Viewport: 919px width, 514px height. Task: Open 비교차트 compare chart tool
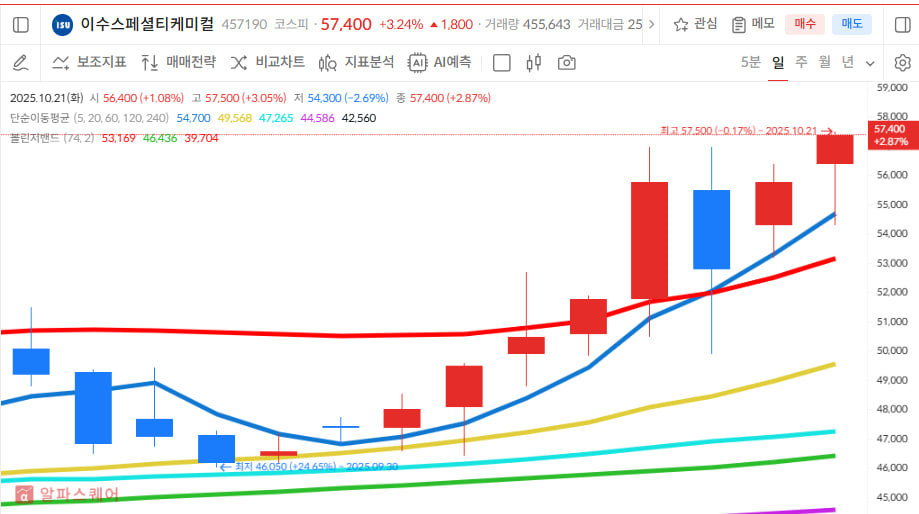tap(267, 63)
